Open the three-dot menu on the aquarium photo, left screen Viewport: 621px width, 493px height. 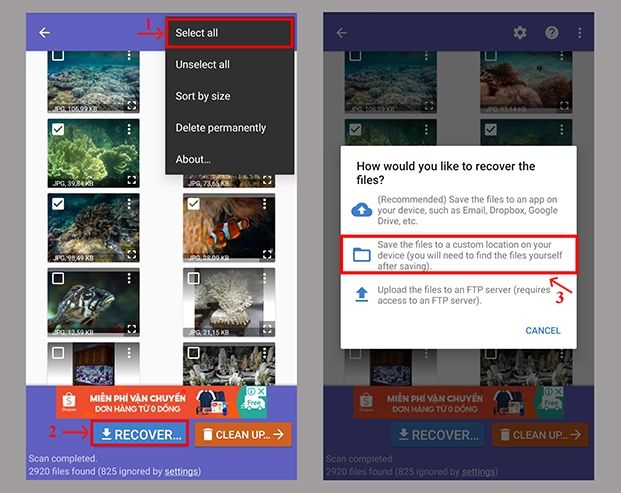tap(129, 352)
